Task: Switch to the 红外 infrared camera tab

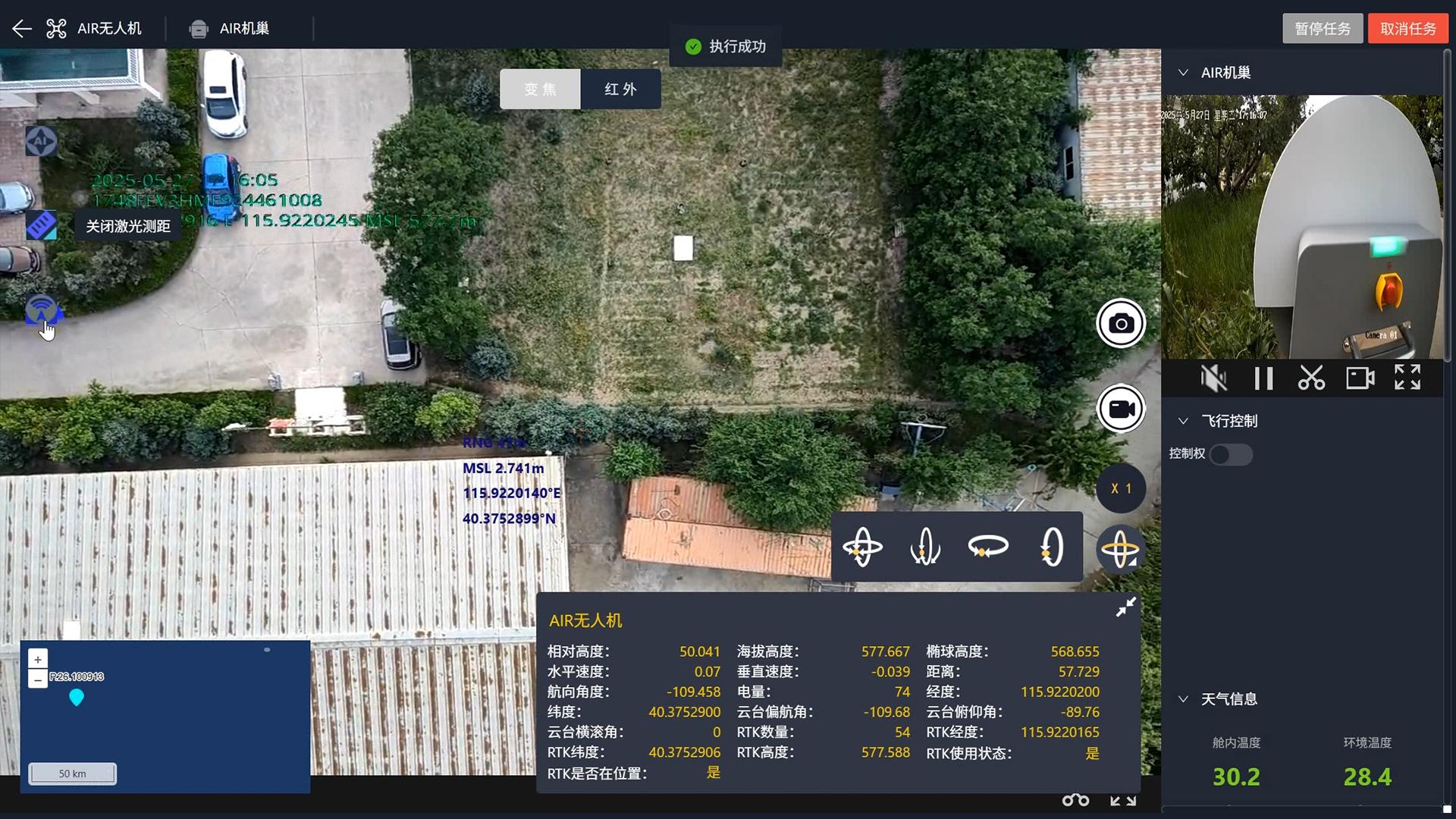Action: pos(620,89)
